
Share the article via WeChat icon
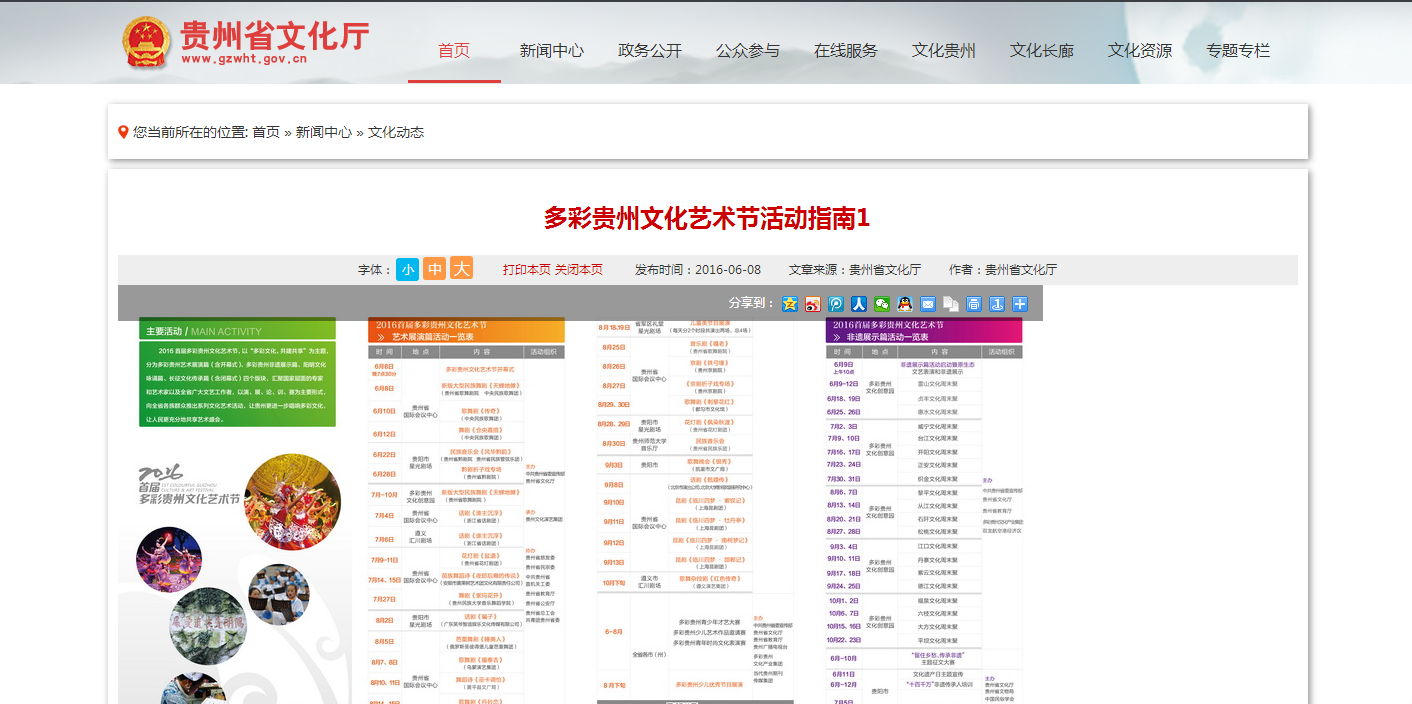(882, 304)
